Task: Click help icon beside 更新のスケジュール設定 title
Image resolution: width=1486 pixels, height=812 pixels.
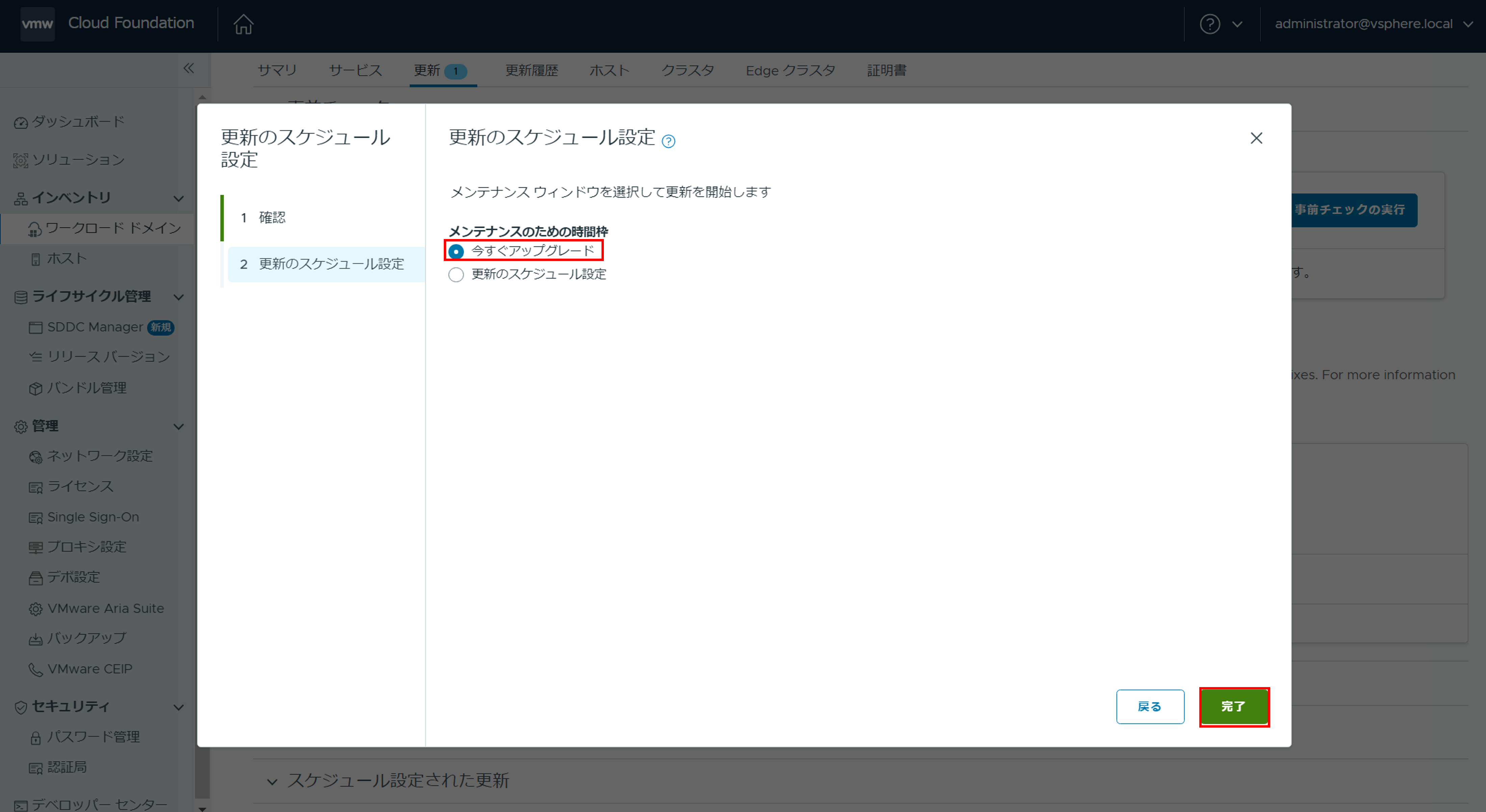Action: (x=668, y=141)
